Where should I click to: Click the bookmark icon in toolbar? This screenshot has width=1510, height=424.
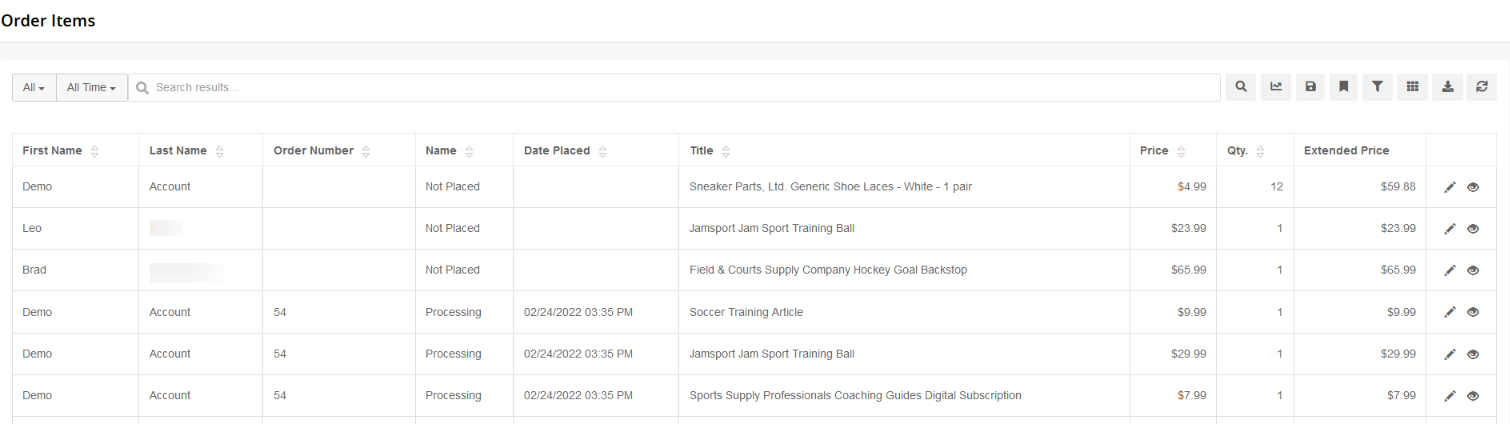[1344, 87]
